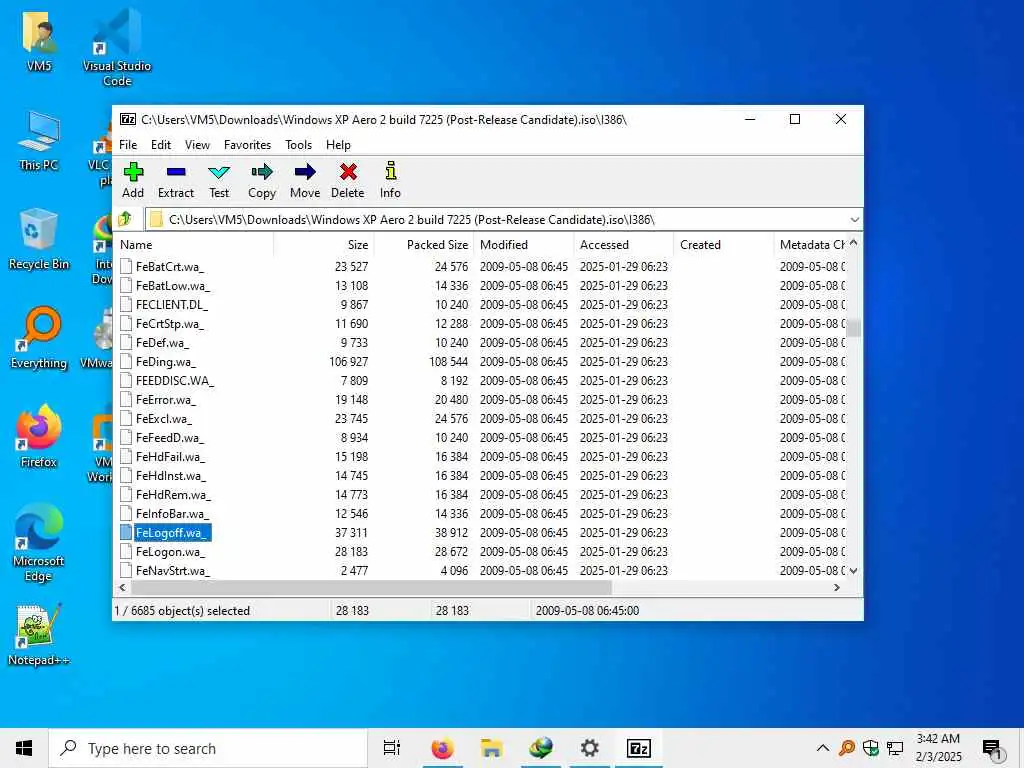The width and height of the screenshot is (1024, 768).
Task: Click the horizontal scrollbar thumb
Action: (370, 588)
